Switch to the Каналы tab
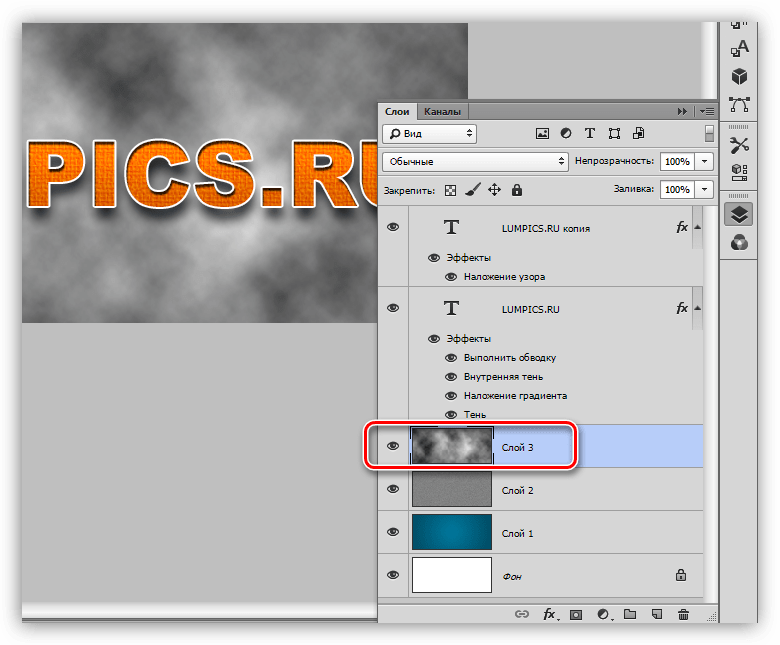Image resolution: width=780 pixels, height=645 pixels. click(x=442, y=112)
